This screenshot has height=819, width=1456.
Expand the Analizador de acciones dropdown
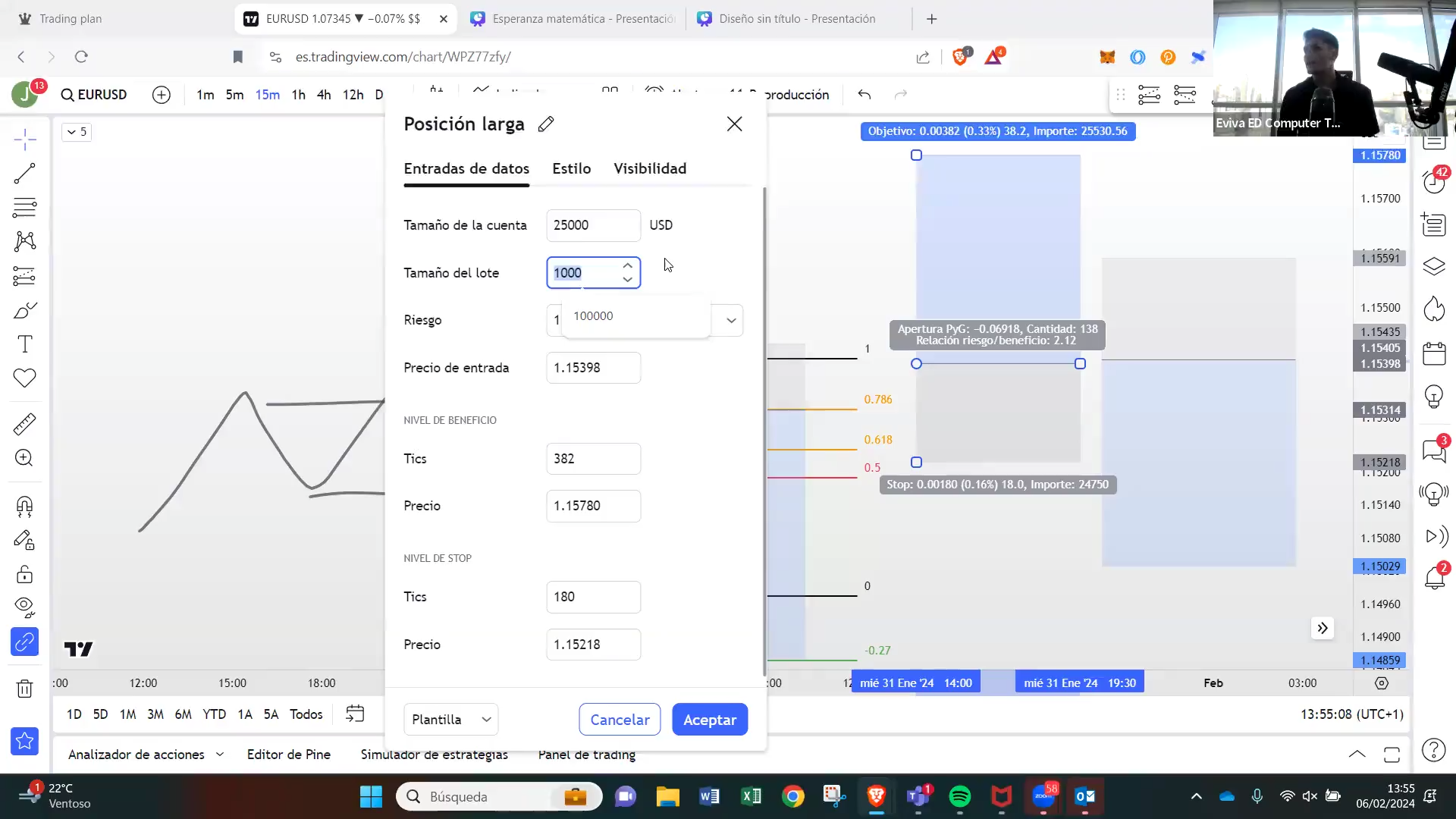[x=220, y=755]
